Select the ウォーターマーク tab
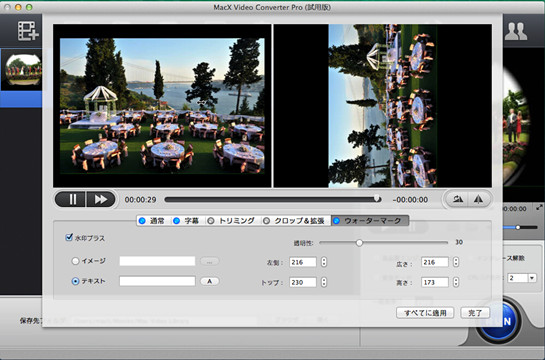Screen dimensions: 545x360 [x=370, y=221]
